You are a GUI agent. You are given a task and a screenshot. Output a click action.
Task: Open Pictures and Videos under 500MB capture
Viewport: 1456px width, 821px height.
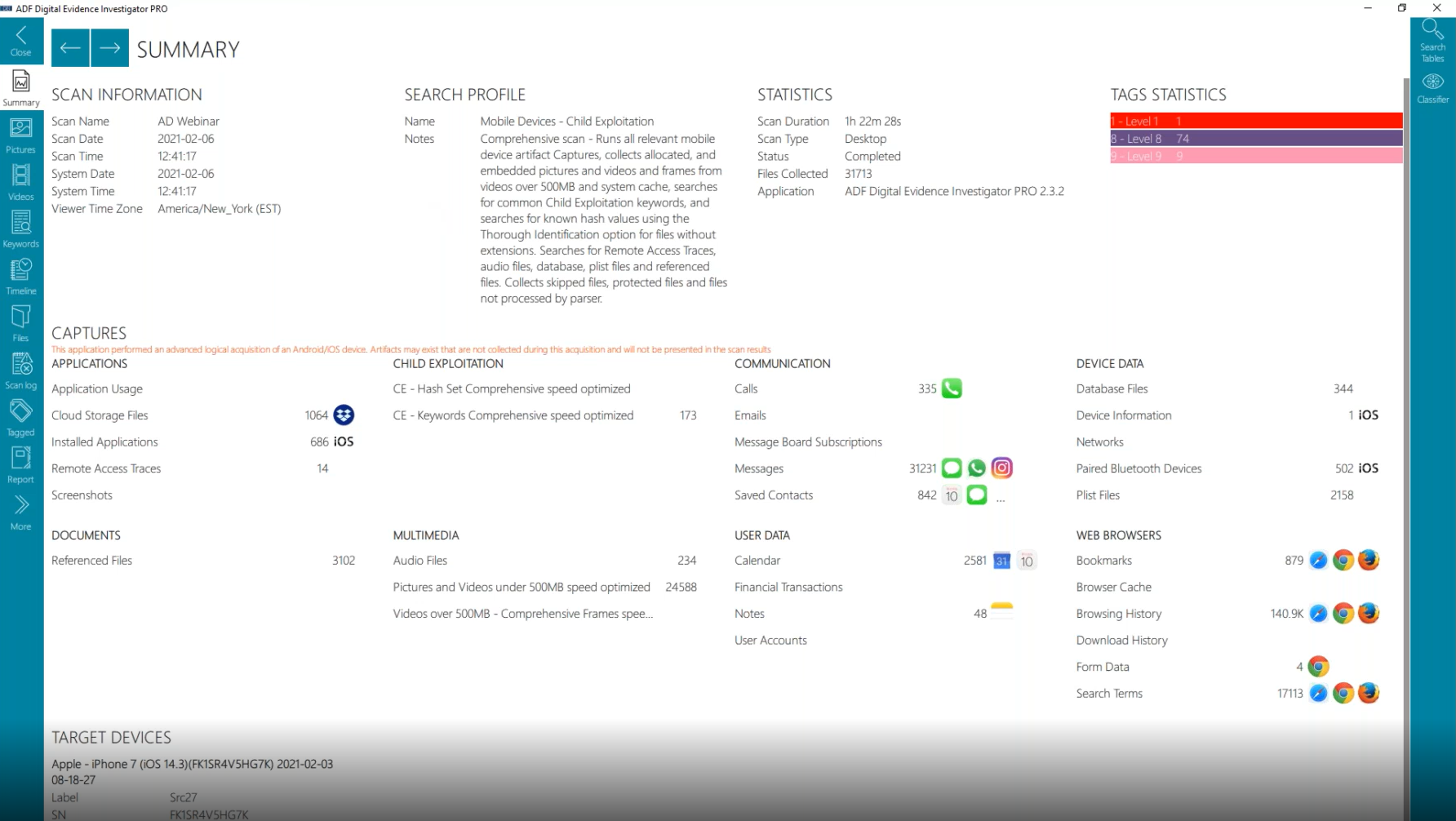(x=522, y=587)
